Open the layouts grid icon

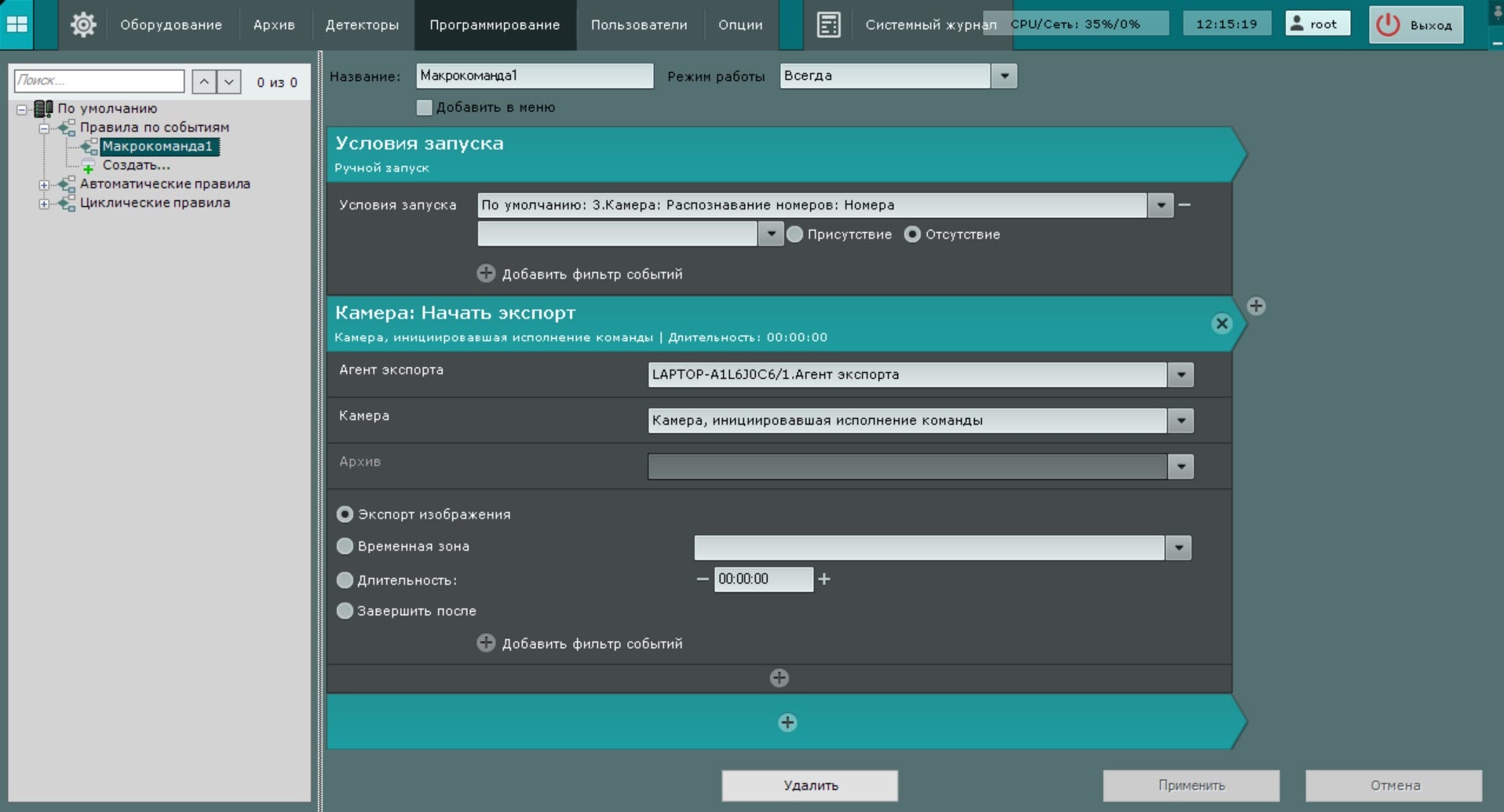17,24
